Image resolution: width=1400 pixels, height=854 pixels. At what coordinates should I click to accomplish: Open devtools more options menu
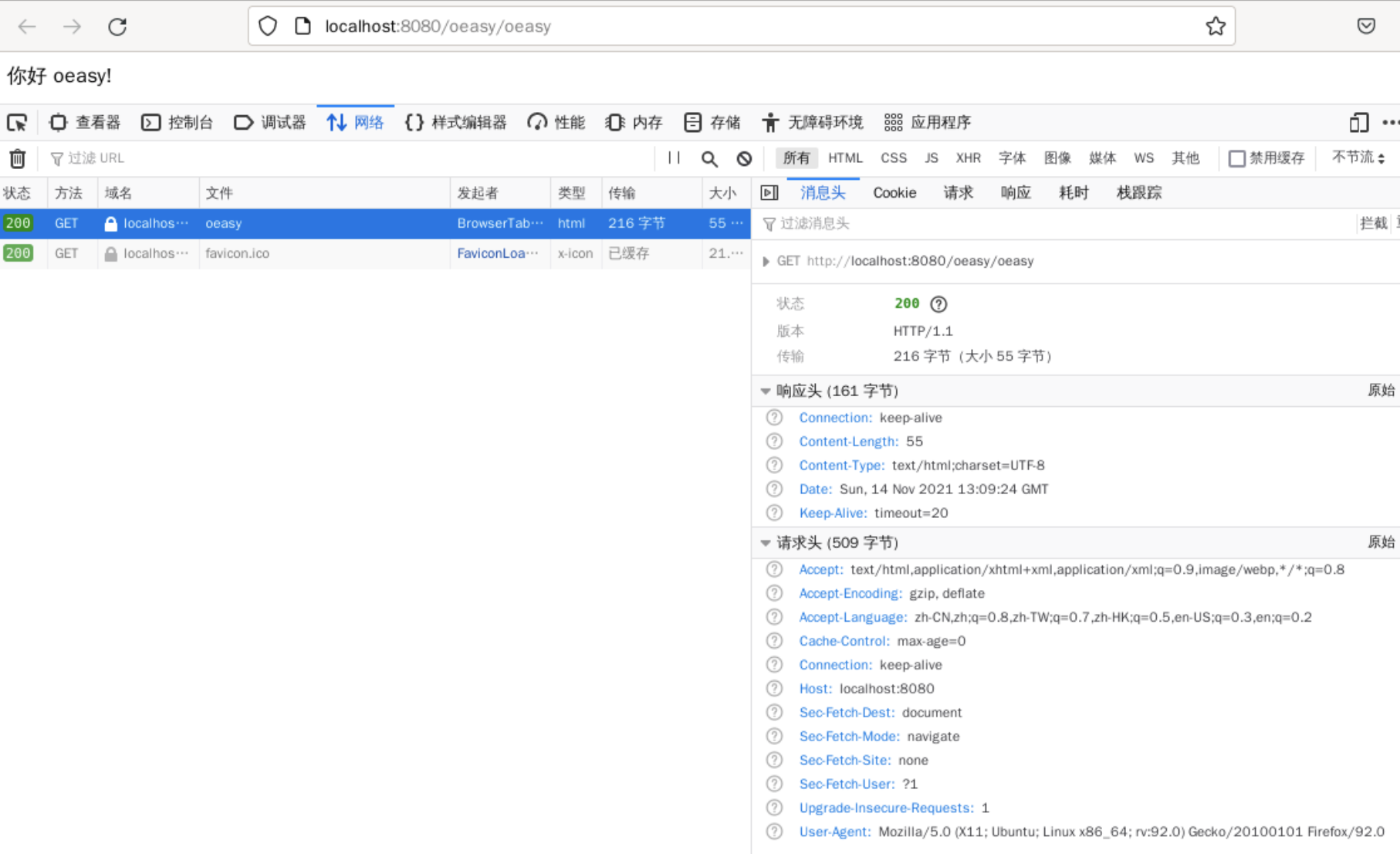pos(1391,123)
